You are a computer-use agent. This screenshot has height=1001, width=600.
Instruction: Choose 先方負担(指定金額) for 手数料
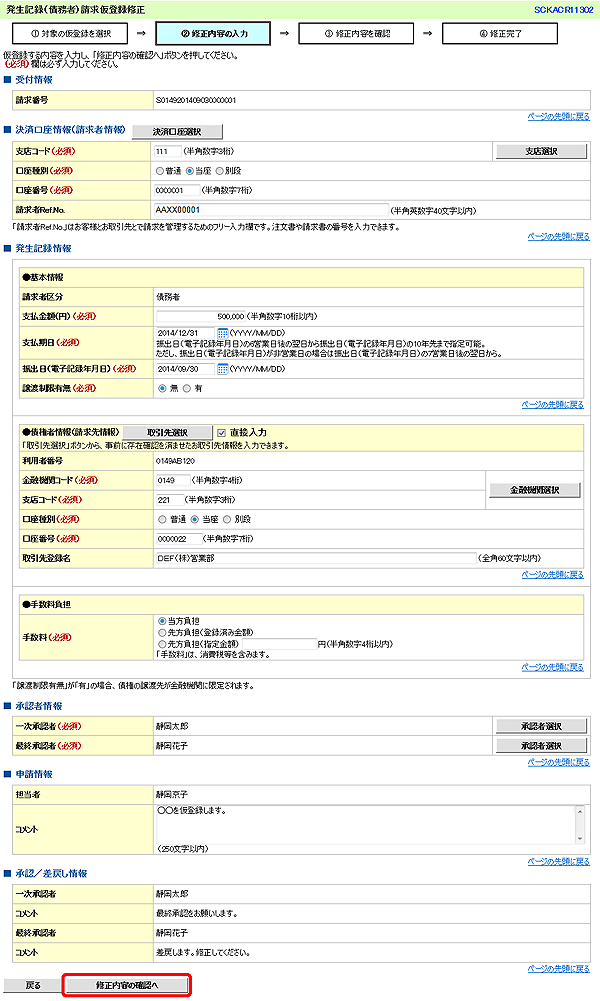click(162, 645)
